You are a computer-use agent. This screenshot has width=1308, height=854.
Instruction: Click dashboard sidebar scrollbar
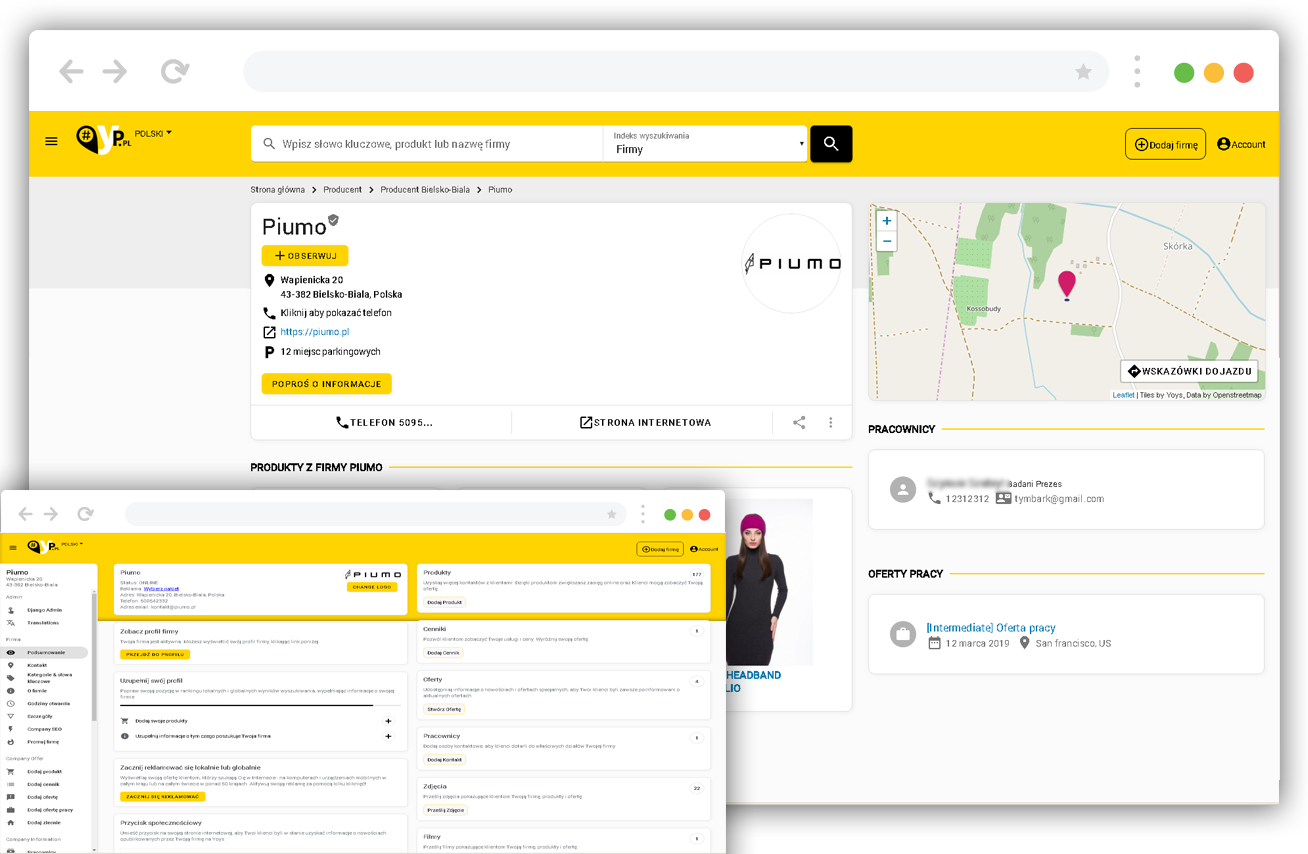94,655
